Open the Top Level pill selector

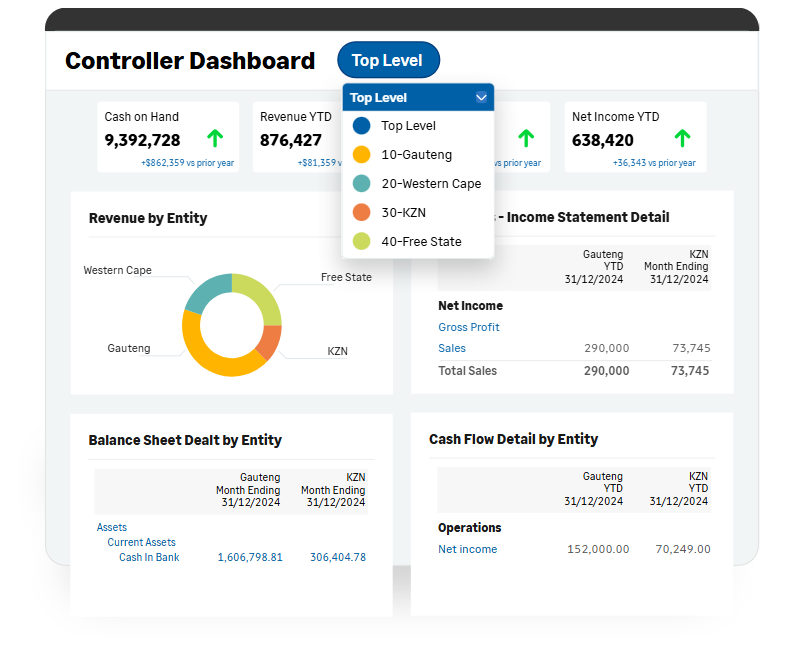coord(388,60)
